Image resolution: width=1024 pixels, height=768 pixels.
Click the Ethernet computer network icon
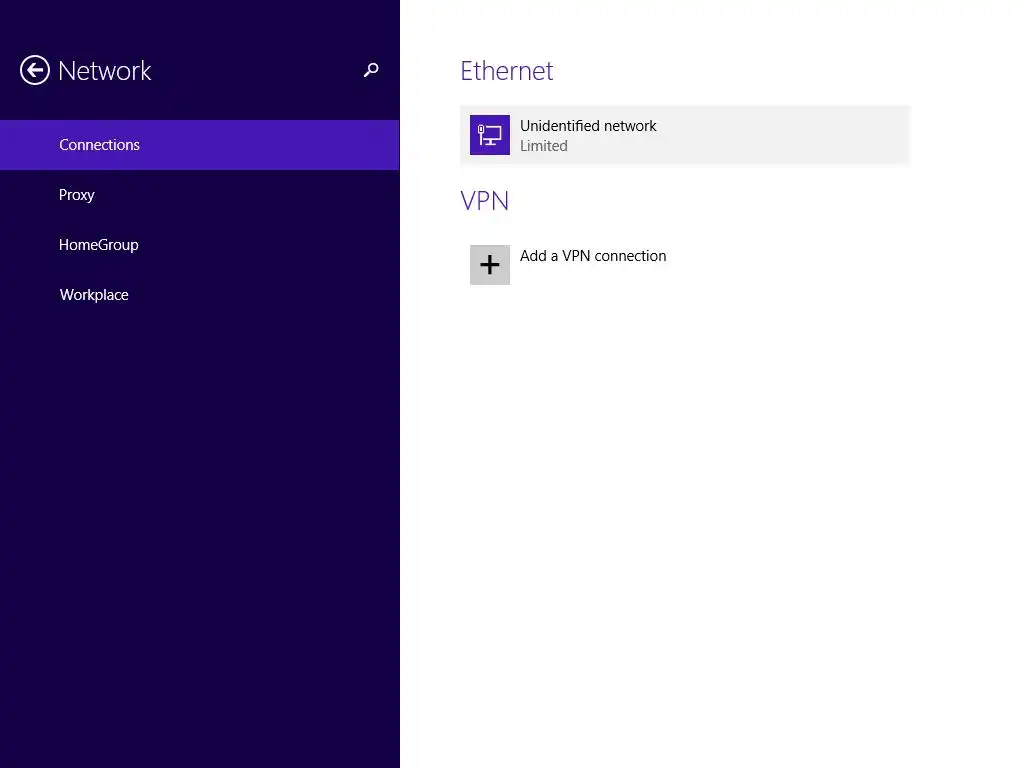[490, 135]
